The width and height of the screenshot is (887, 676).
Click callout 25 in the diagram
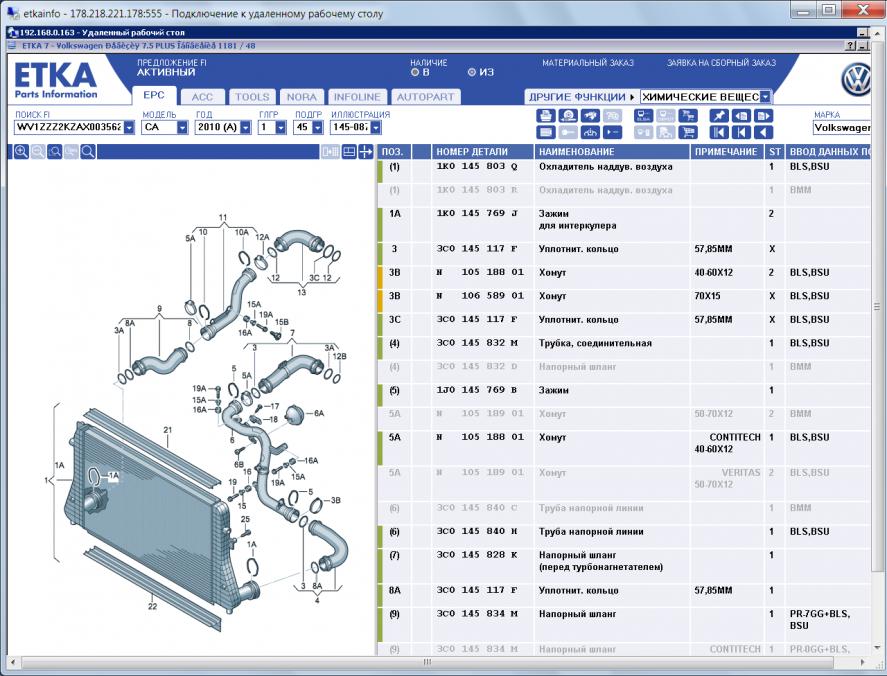point(245,519)
